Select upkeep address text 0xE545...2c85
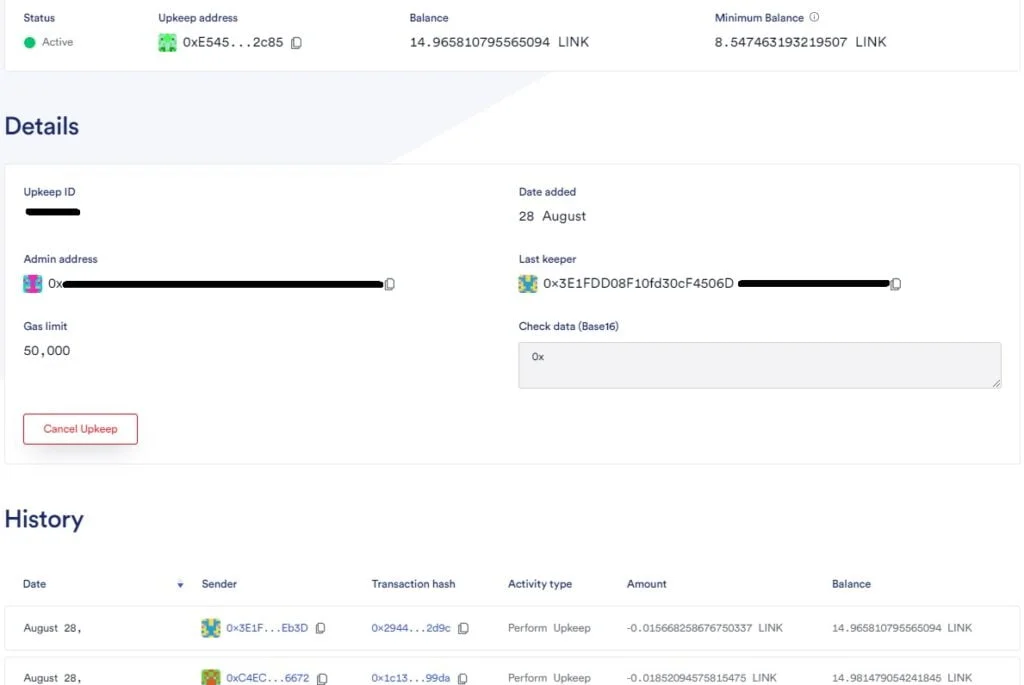 coord(233,42)
